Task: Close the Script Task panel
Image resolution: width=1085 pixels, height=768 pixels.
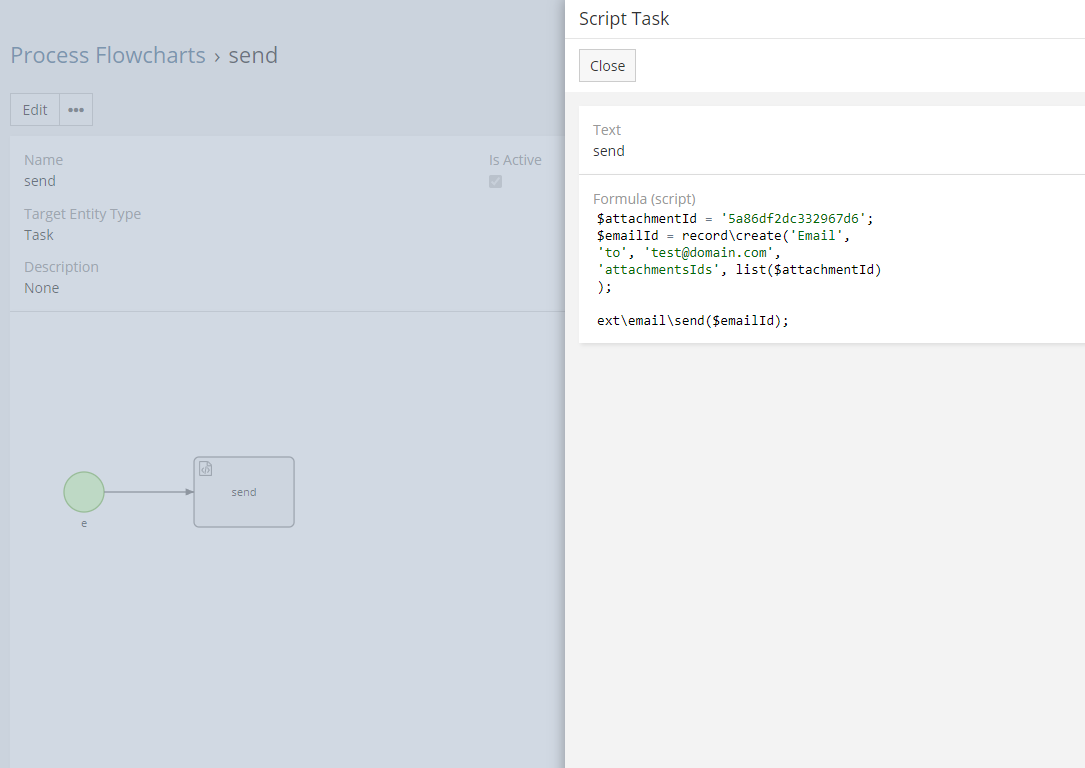Action: (607, 66)
